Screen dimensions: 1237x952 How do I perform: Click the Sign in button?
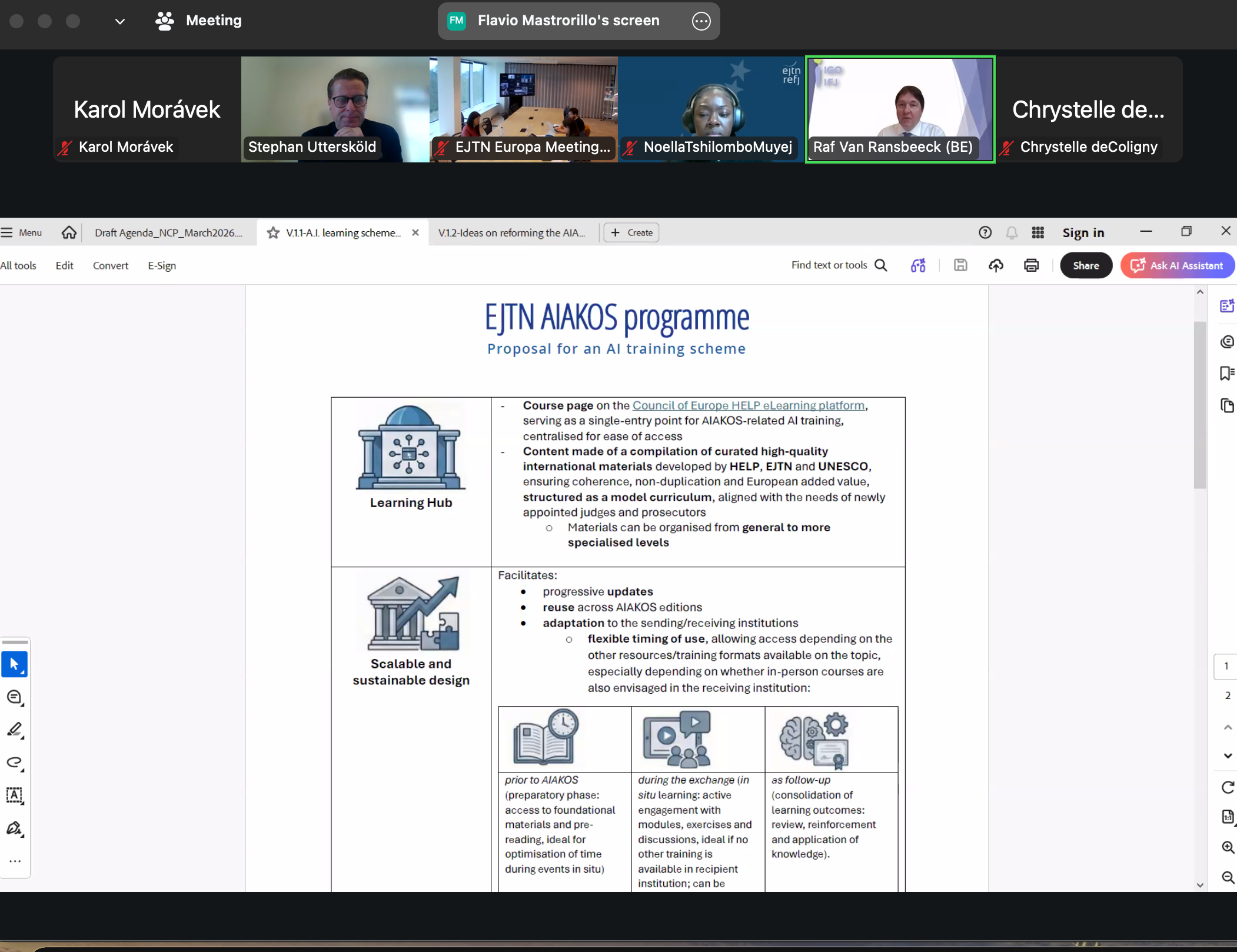1083,232
